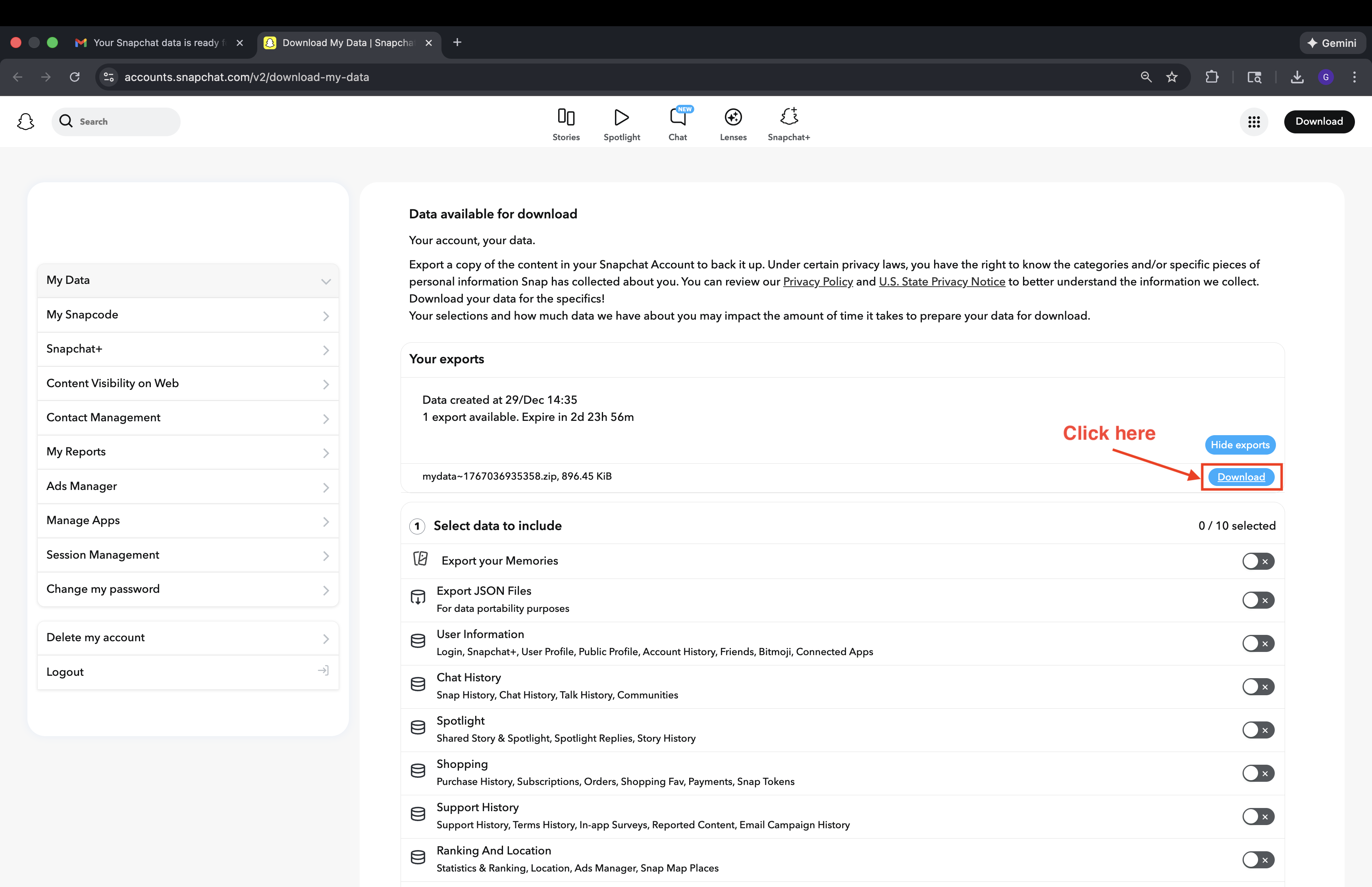Open the Spotlight play icon
1372x887 pixels.
coord(621,118)
